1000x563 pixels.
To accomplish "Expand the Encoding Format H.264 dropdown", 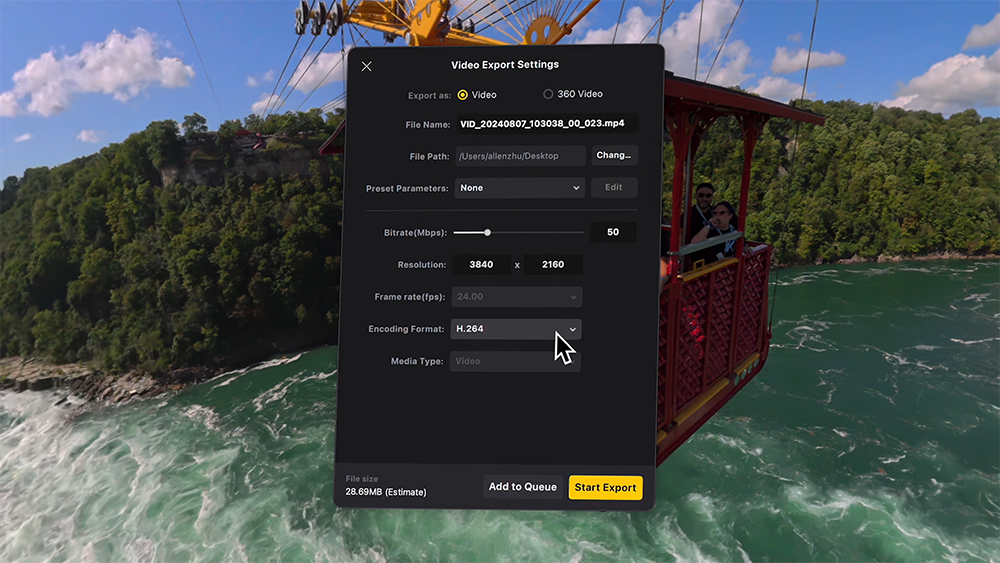I will pos(517,329).
